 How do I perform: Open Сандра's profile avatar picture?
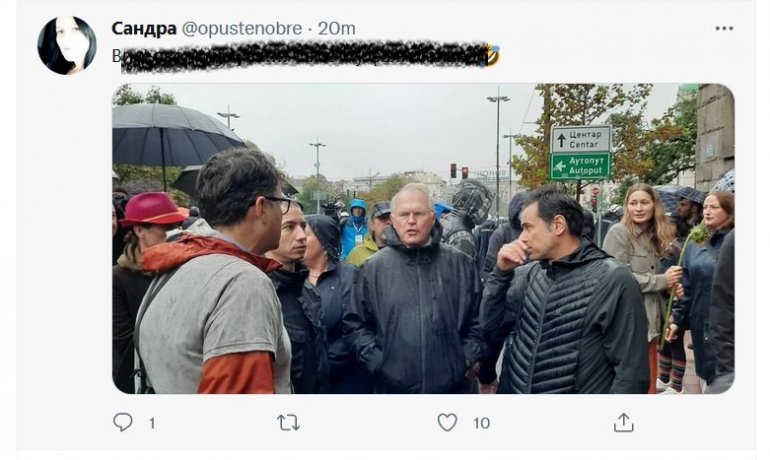[x=67, y=45]
